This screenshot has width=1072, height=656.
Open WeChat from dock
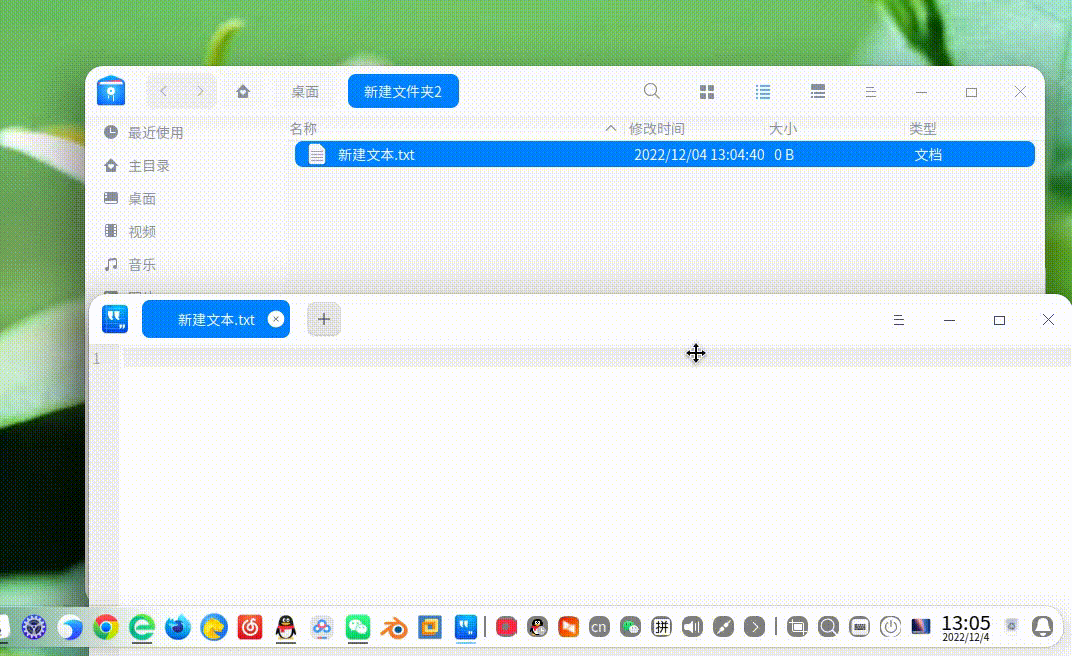[x=358, y=627]
